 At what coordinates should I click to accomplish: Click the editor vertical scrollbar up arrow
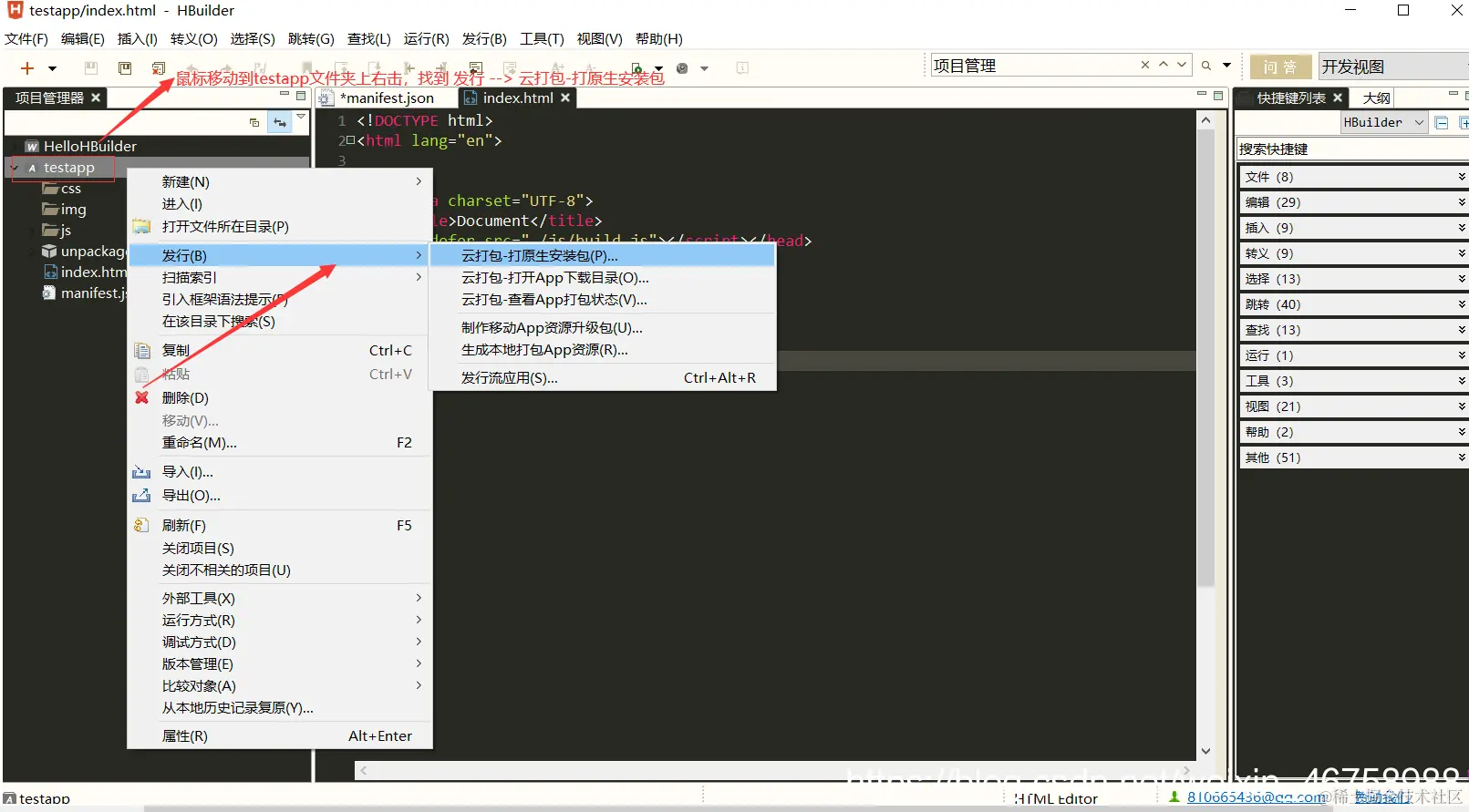point(1205,120)
